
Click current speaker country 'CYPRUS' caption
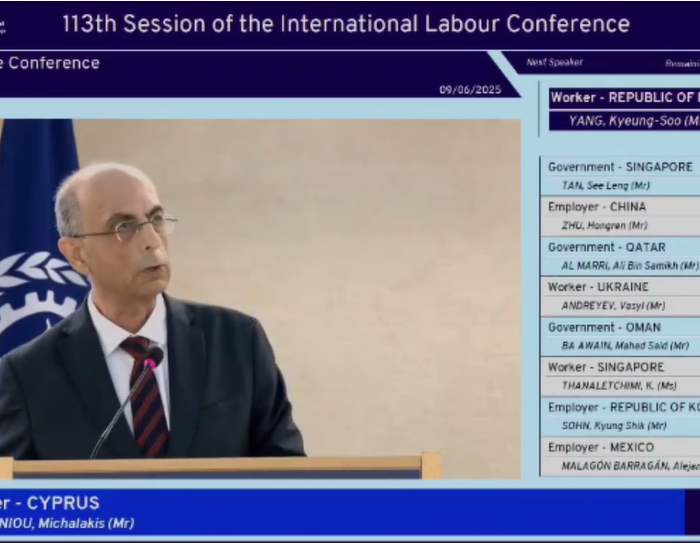(63, 503)
